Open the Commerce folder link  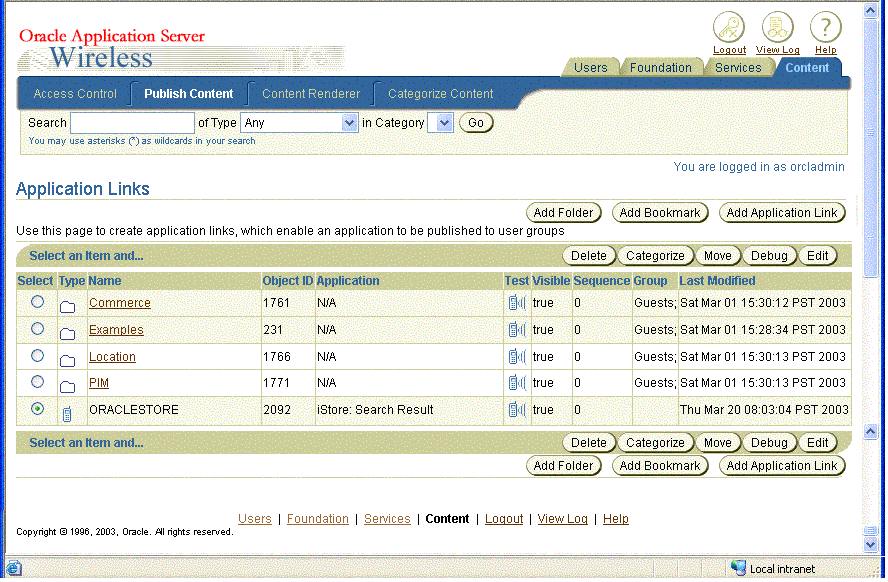tap(119, 303)
